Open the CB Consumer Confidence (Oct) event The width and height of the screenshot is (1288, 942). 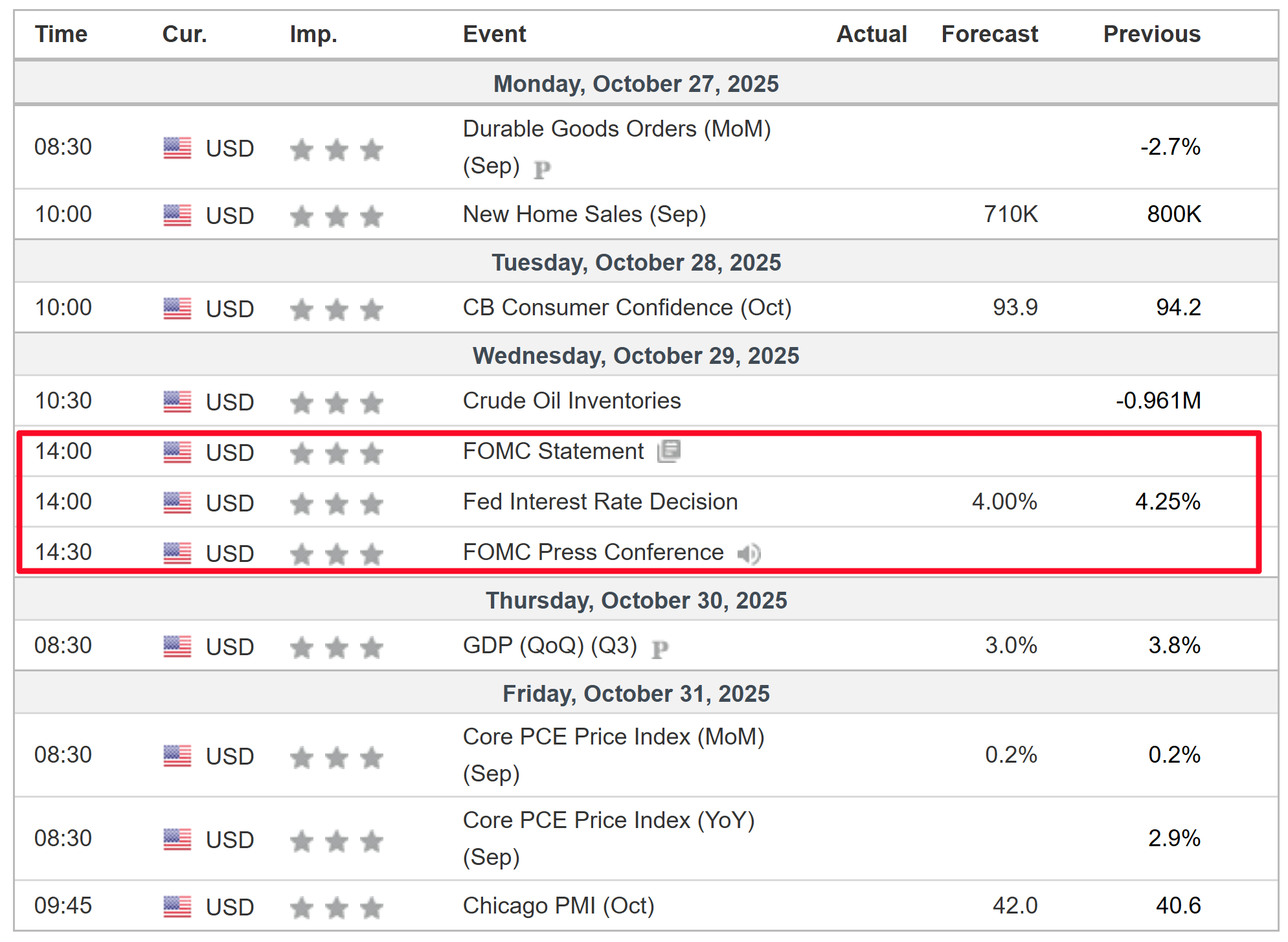627,308
